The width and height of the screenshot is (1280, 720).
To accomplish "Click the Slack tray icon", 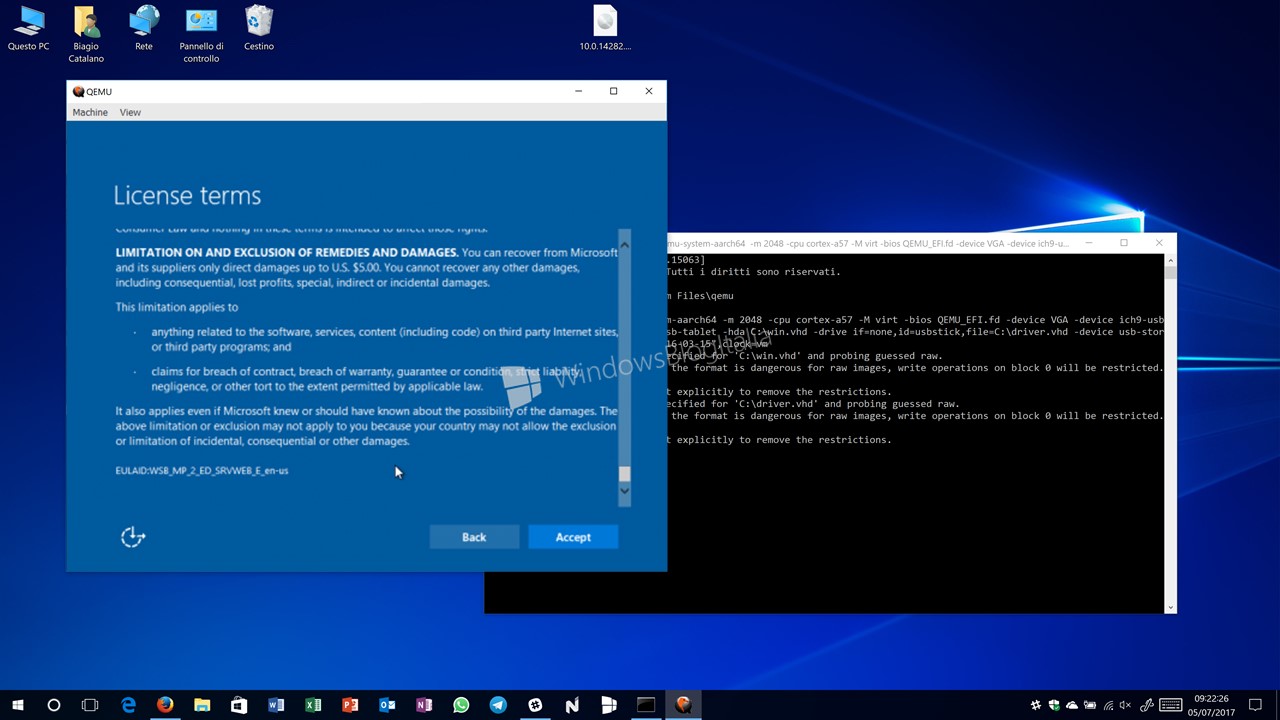I will [x=1036, y=705].
